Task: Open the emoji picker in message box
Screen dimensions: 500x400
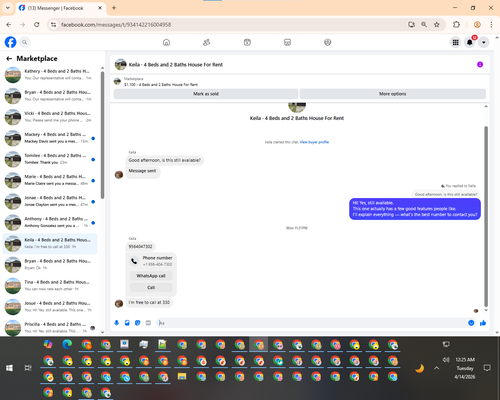Action: click(x=471, y=323)
